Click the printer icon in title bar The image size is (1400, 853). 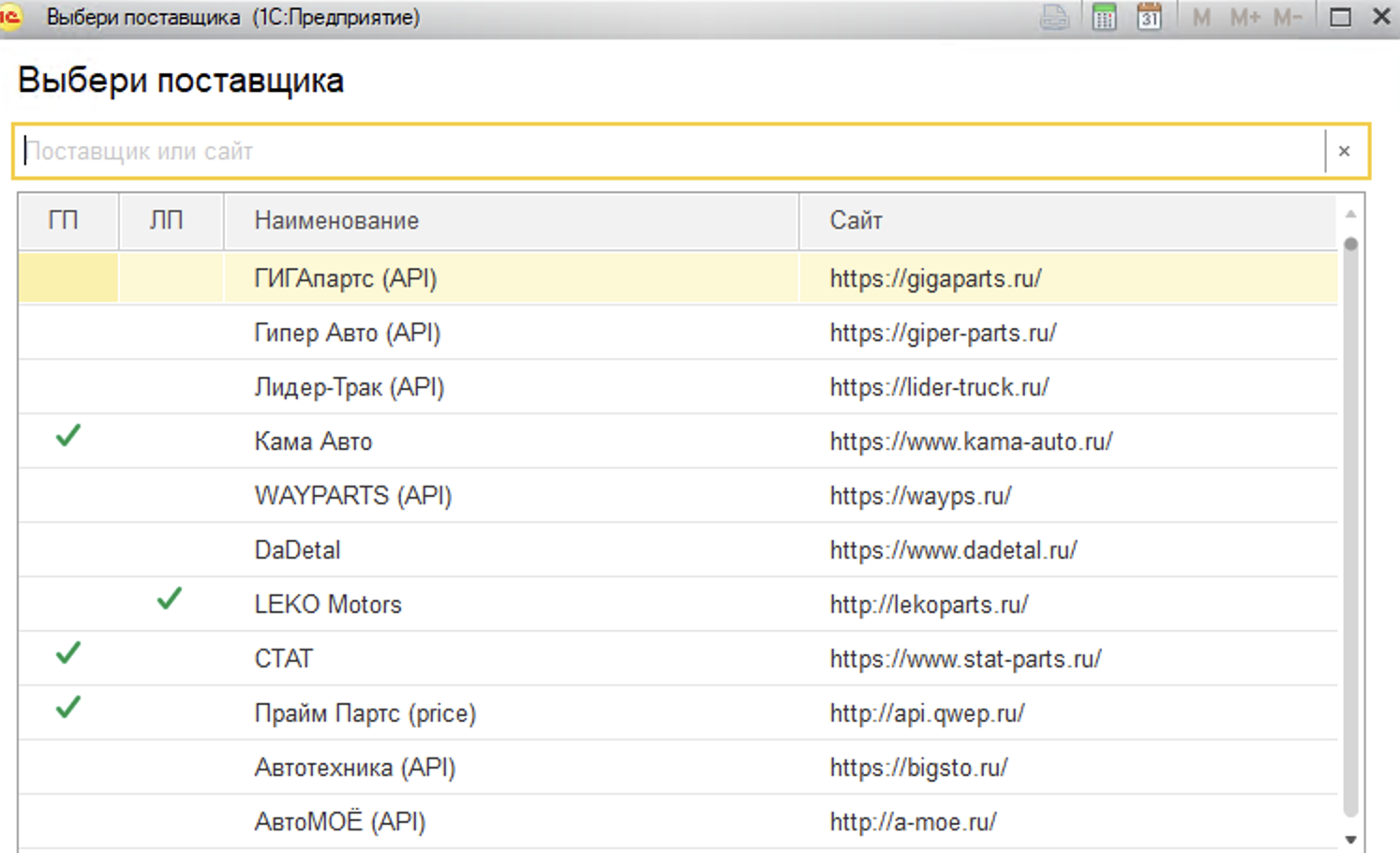(1054, 17)
